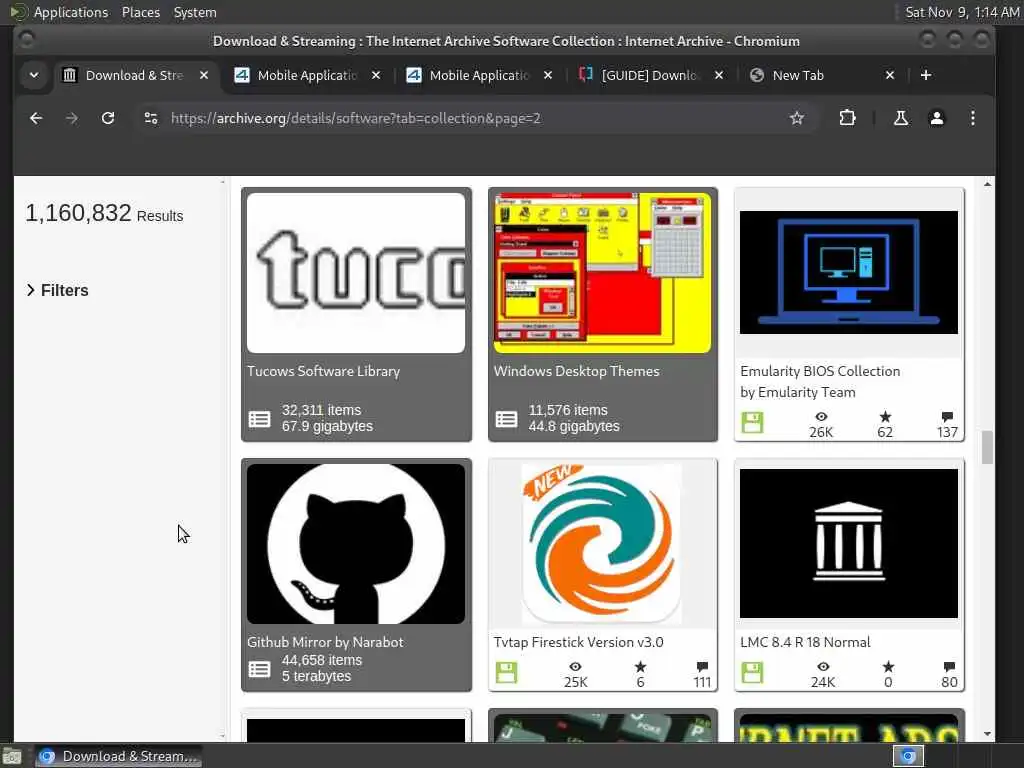This screenshot has height=768, width=1024.
Task: Click the list icon under Windows Desktop Themes
Action: coord(506,419)
